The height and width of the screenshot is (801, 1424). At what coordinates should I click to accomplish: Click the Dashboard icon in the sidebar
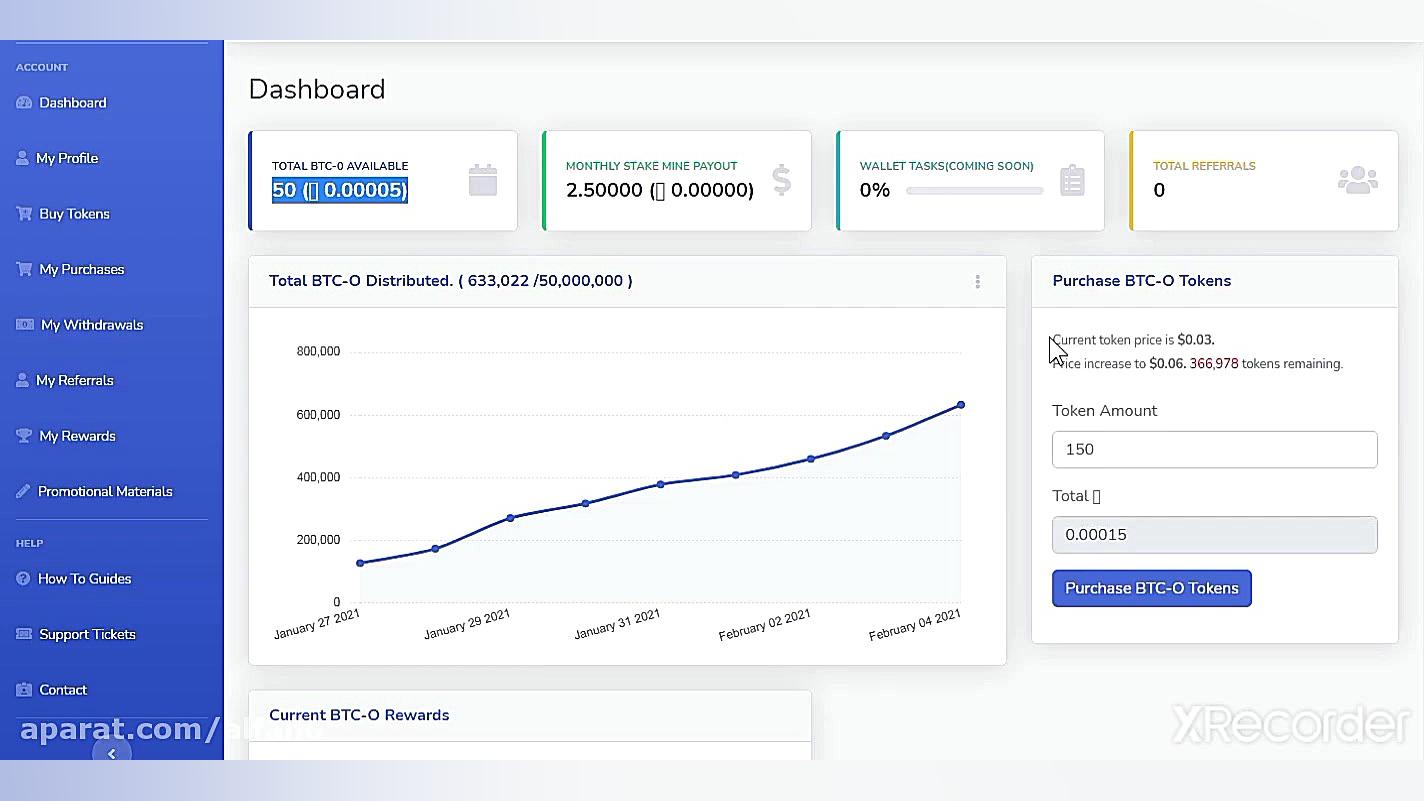point(22,102)
